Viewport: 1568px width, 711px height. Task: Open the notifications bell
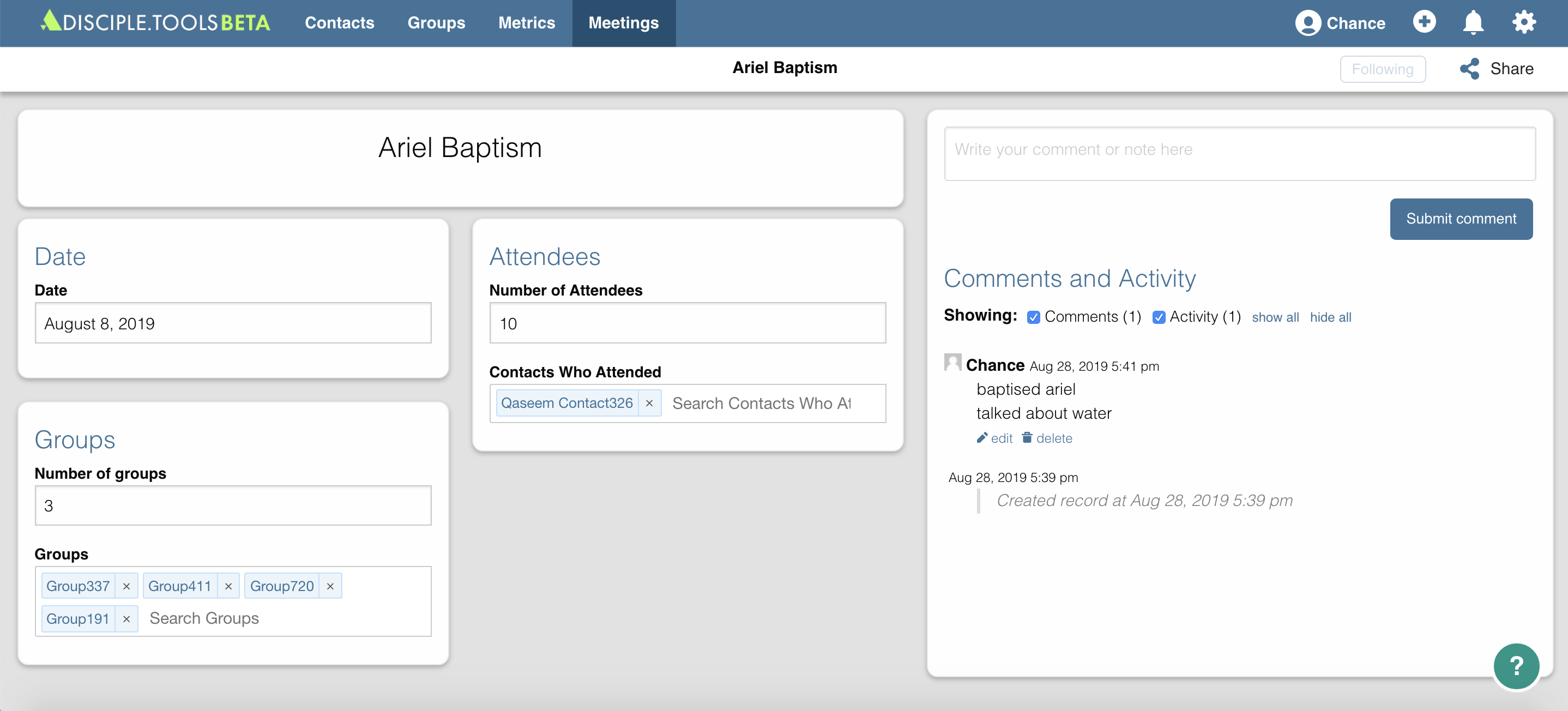1473,23
